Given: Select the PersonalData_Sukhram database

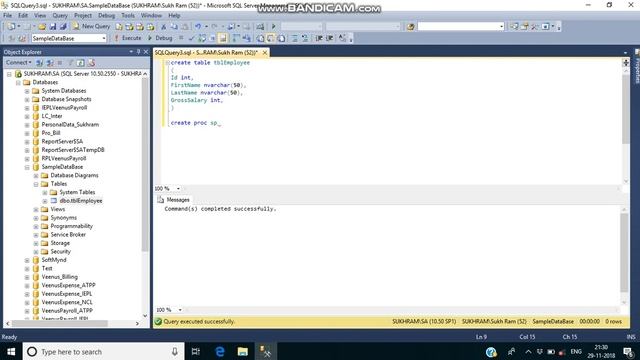Looking at the screenshot, I should [70, 124].
